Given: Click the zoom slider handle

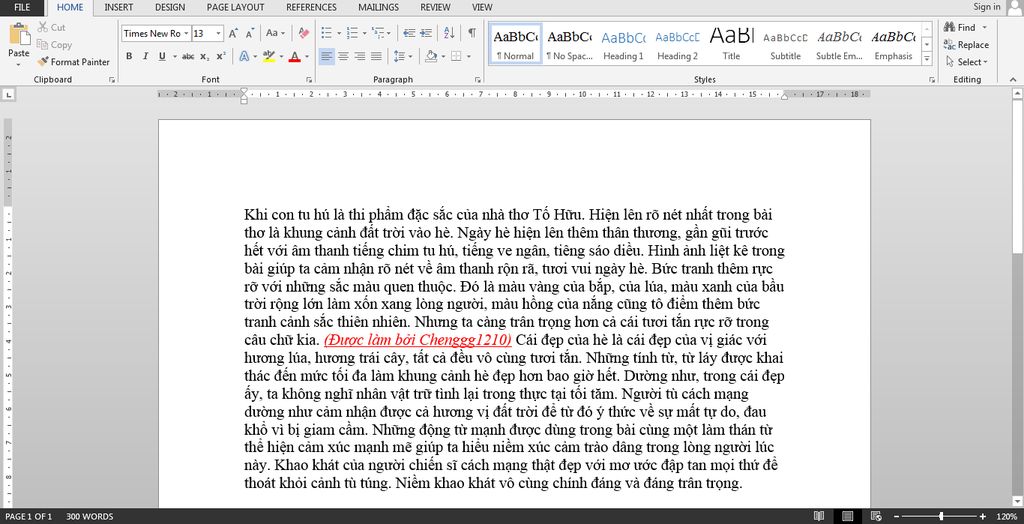Looking at the screenshot, I should (x=941, y=516).
